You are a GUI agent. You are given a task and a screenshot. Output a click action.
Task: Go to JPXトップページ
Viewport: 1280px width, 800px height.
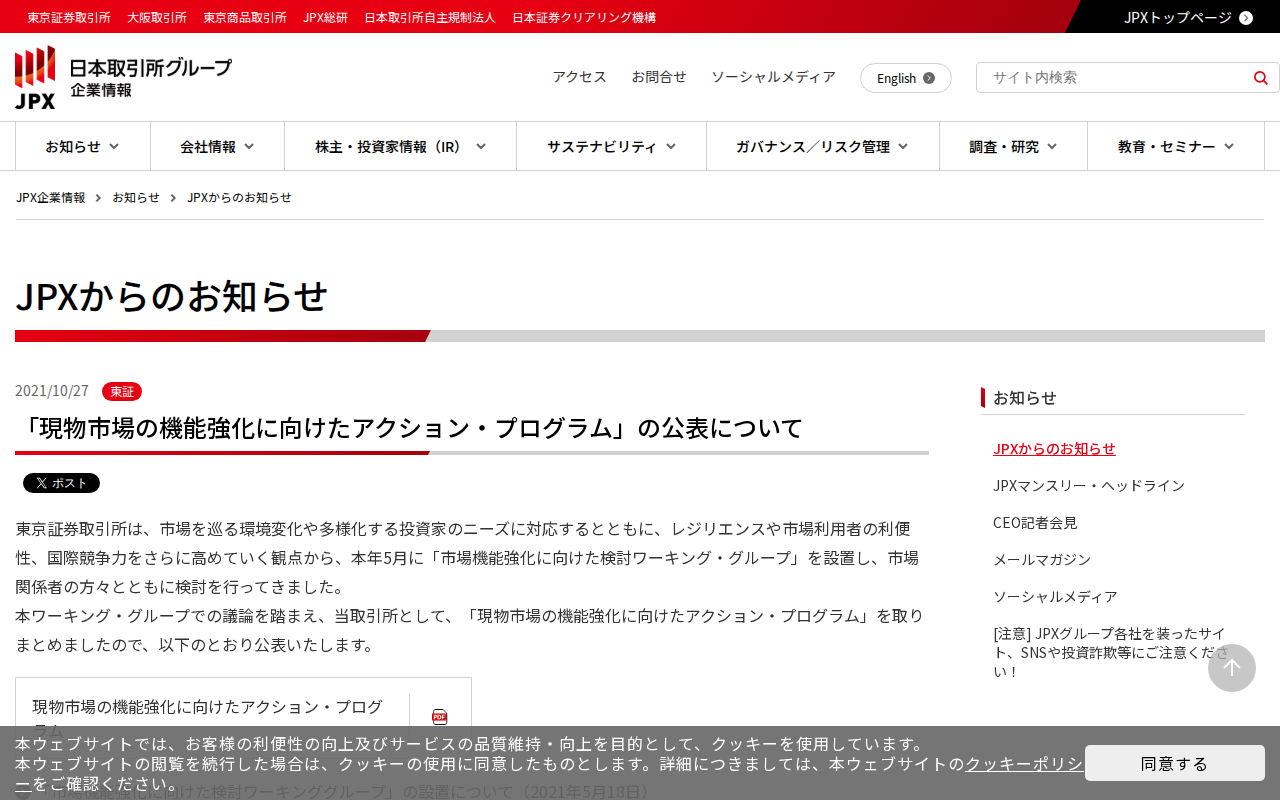1178,17
